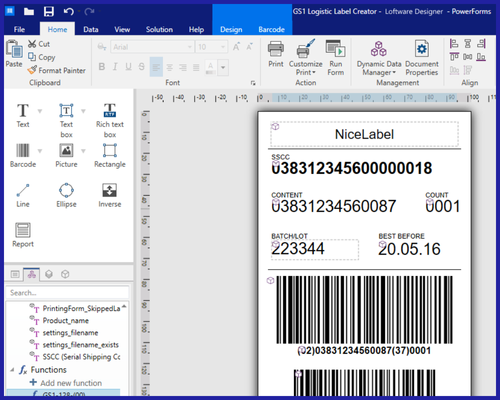The height and width of the screenshot is (400, 500).
Task: Toggle Underline formatting
Action: click(128, 67)
